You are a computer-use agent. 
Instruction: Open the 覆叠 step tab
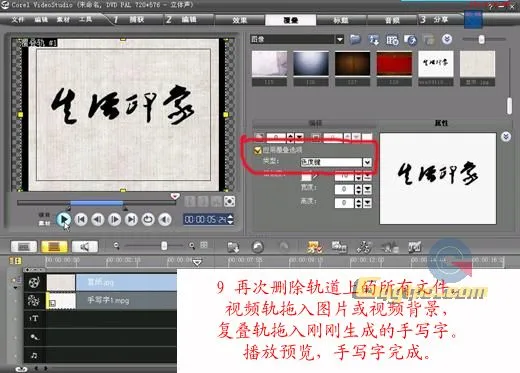point(291,20)
